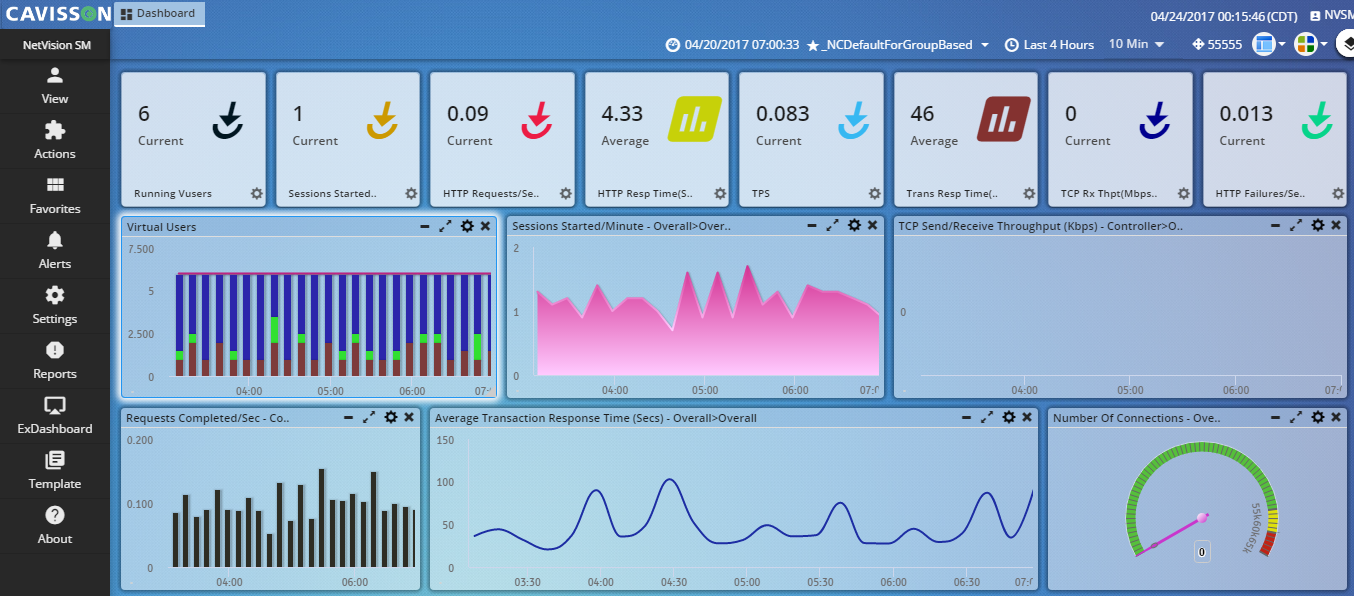
Task: Click the Actions puzzle icon
Action: 55,131
